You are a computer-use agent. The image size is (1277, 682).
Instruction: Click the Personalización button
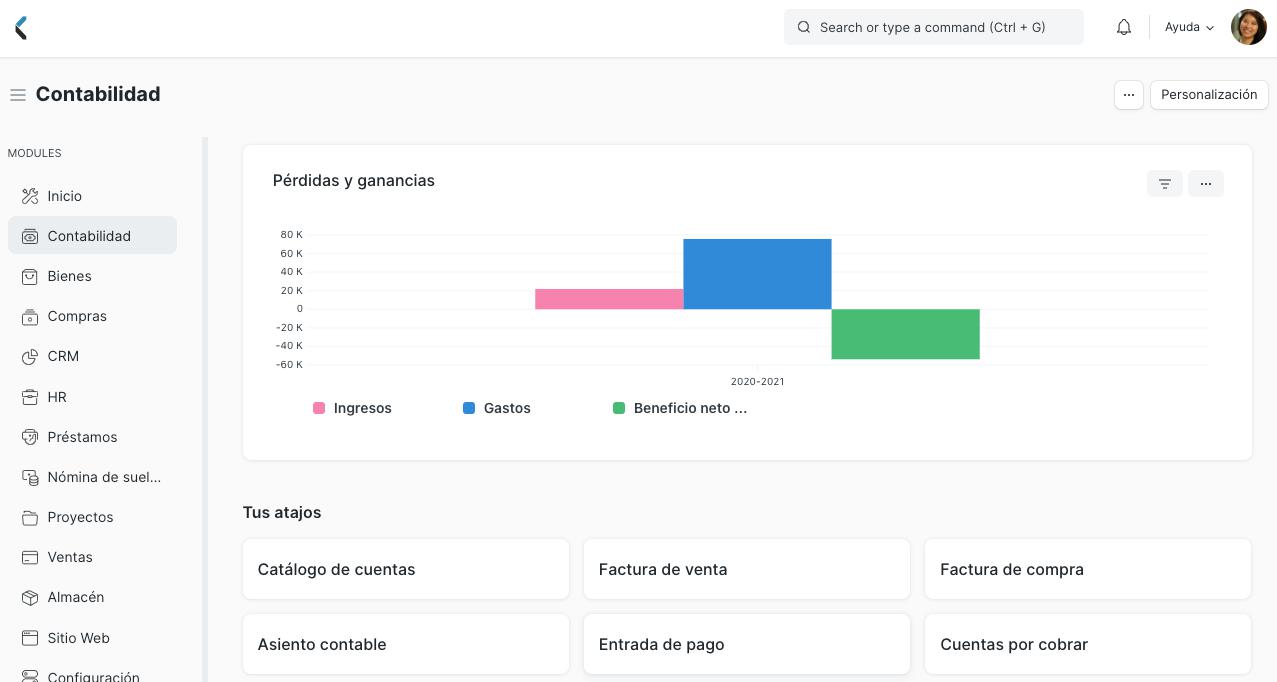pos(1209,95)
